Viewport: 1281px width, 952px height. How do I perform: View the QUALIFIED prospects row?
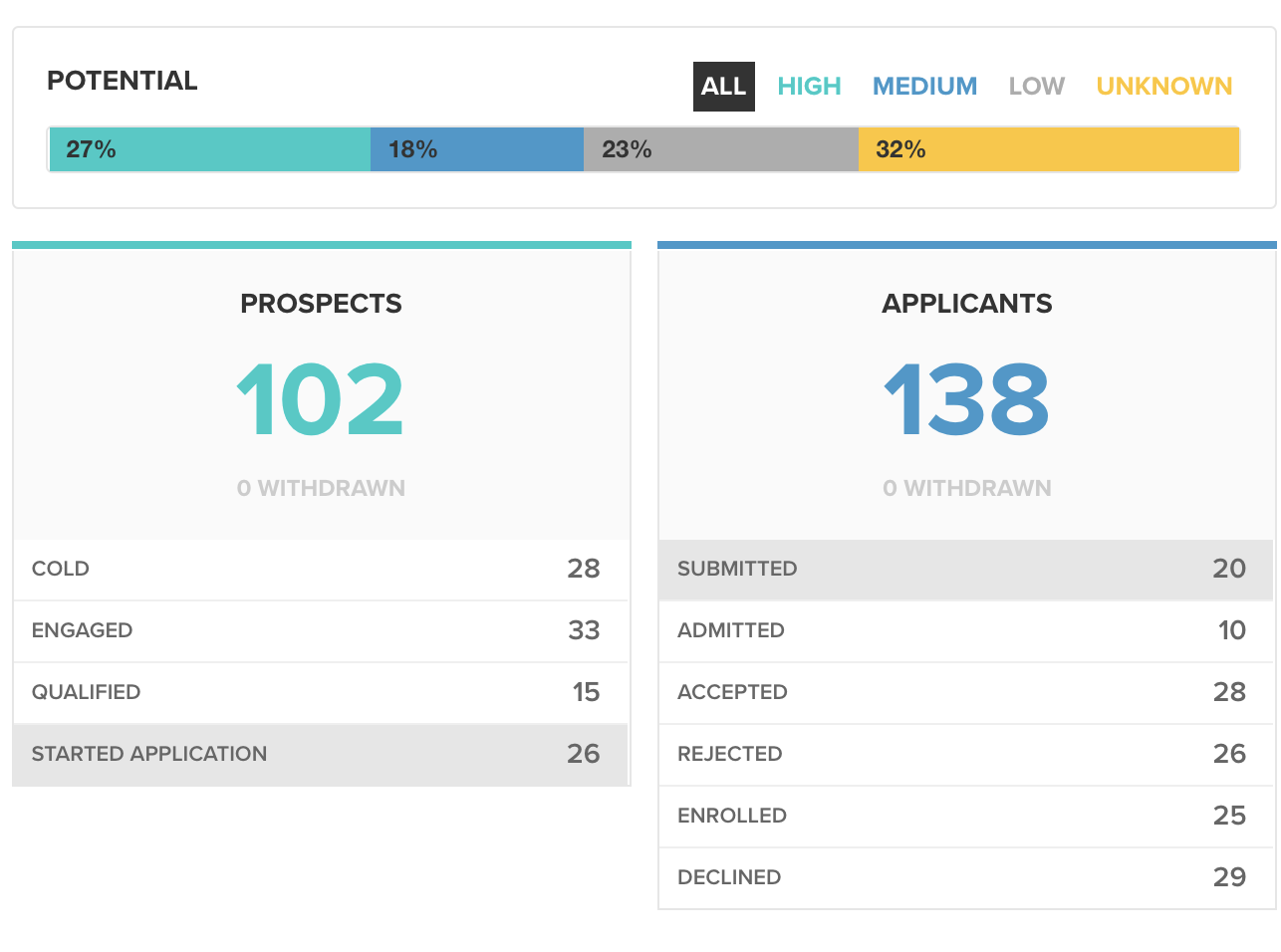point(321,692)
